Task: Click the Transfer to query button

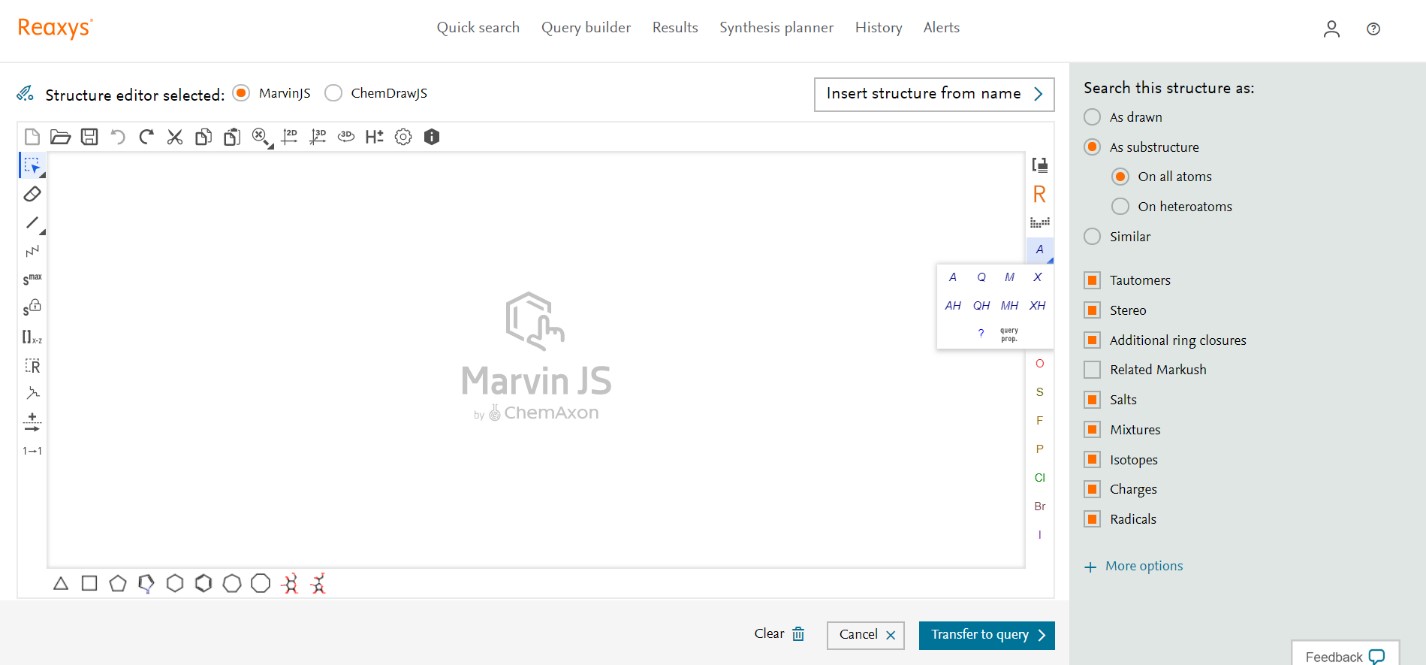Action: click(986, 635)
